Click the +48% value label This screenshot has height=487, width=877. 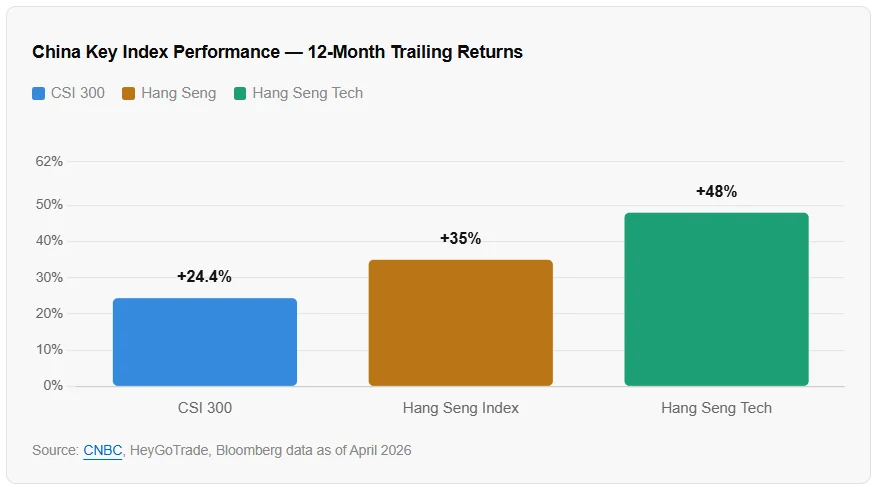tap(716, 192)
